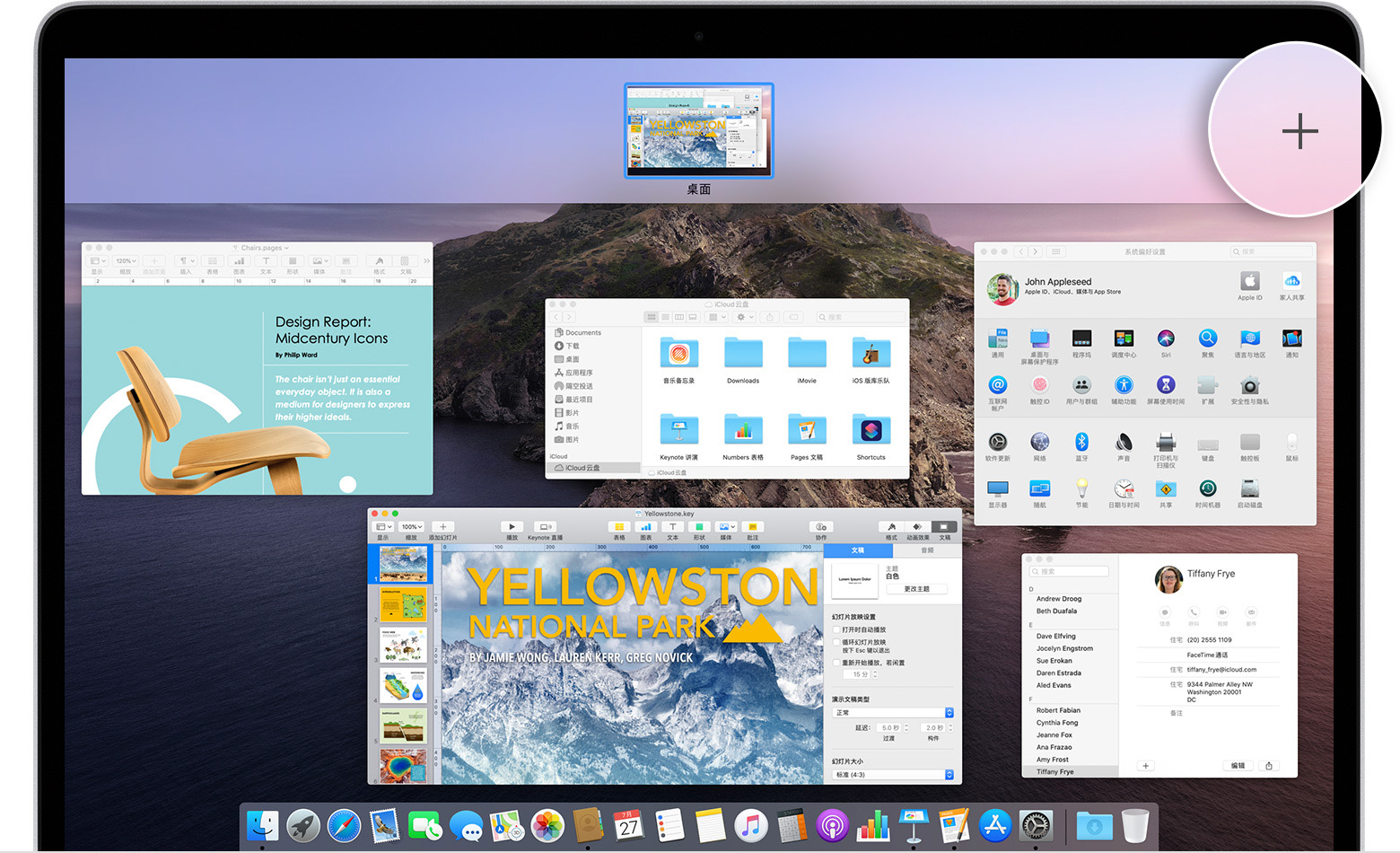Select Tiffany Frye in the Contacts list
Image resolution: width=1400 pixels, height=853 pixels.
coord(1071,771)
